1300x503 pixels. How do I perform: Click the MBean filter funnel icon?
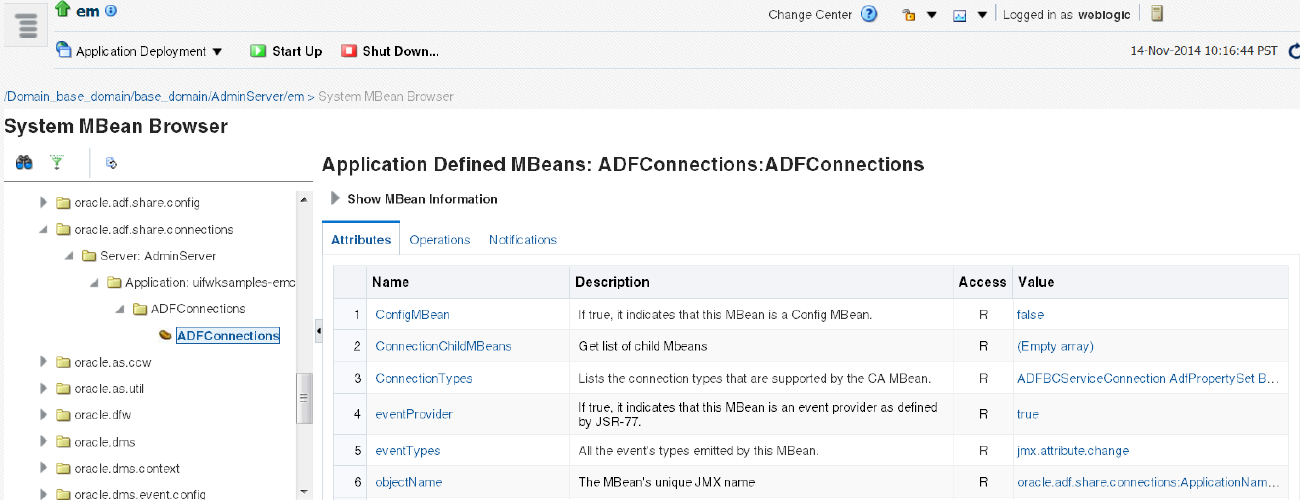tap(57, 162)
